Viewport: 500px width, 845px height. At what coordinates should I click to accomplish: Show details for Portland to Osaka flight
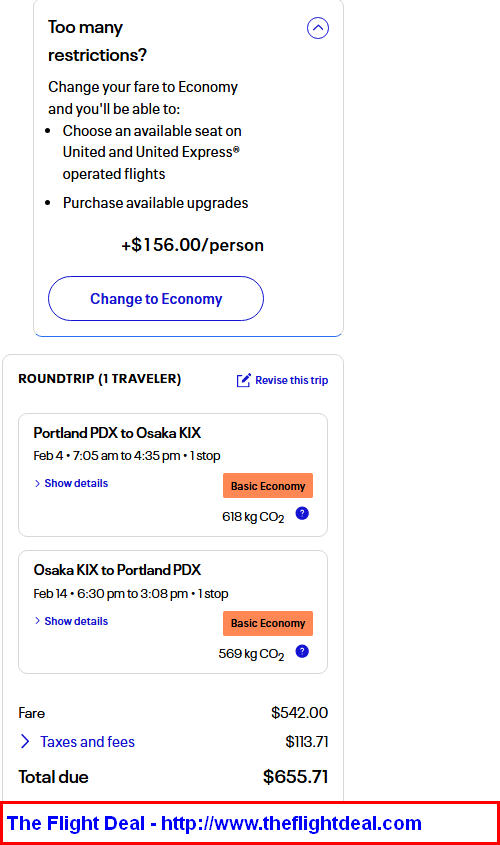[76, 483]
